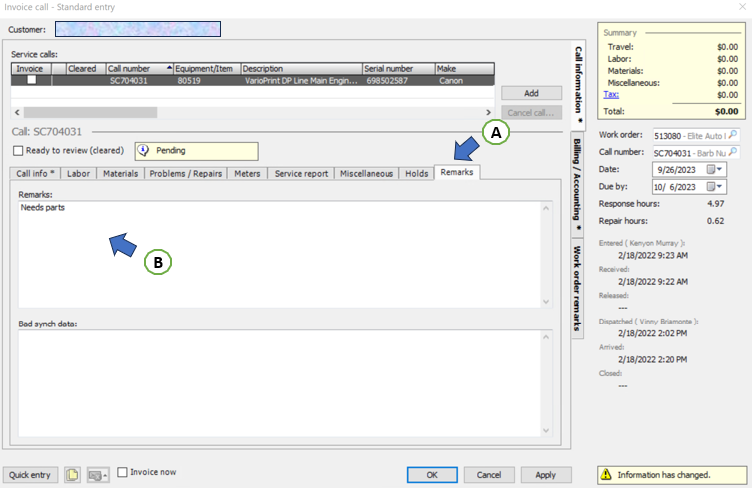
Task: Open the Holds tab
Action: [416, 174]
